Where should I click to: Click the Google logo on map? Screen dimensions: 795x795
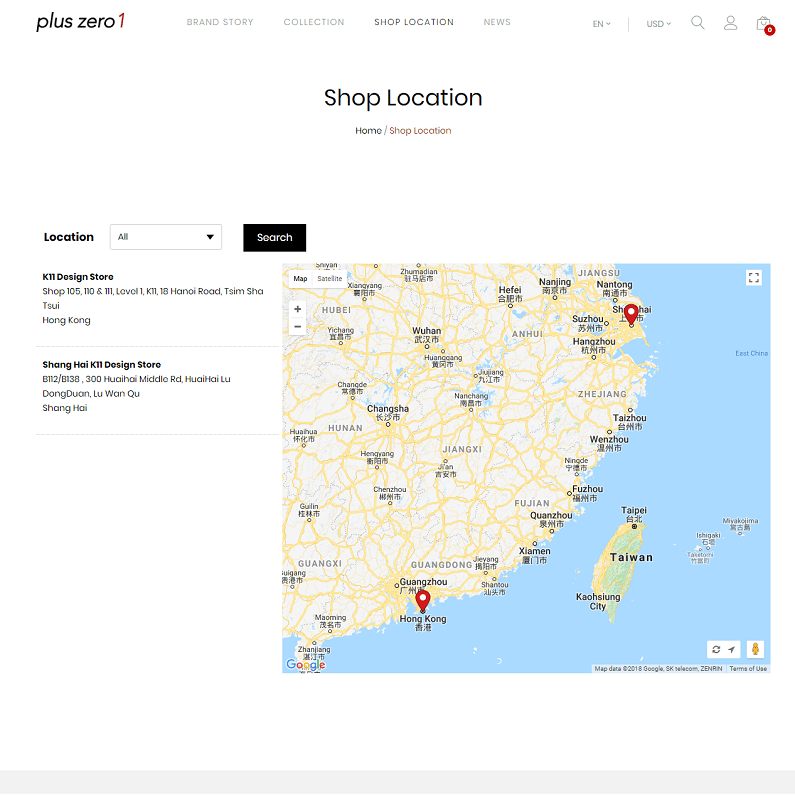[306, 664]
